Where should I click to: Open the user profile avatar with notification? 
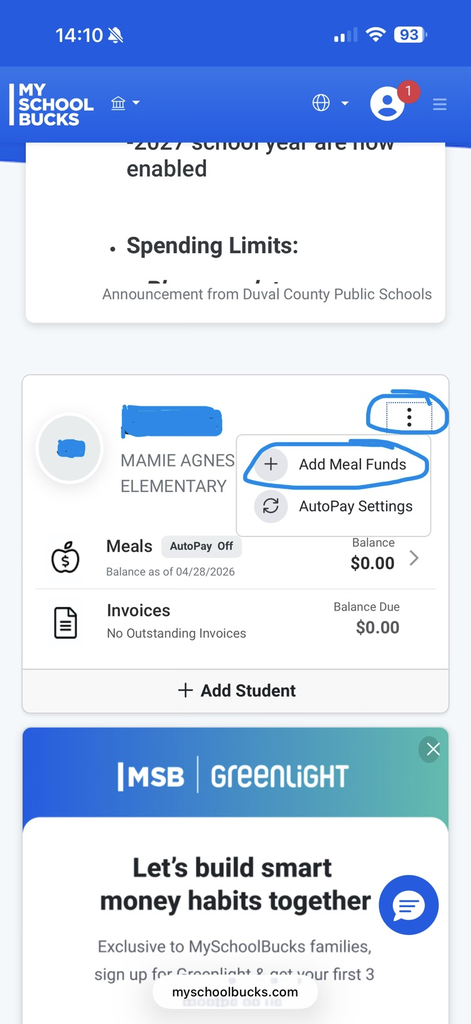point(388,104)
